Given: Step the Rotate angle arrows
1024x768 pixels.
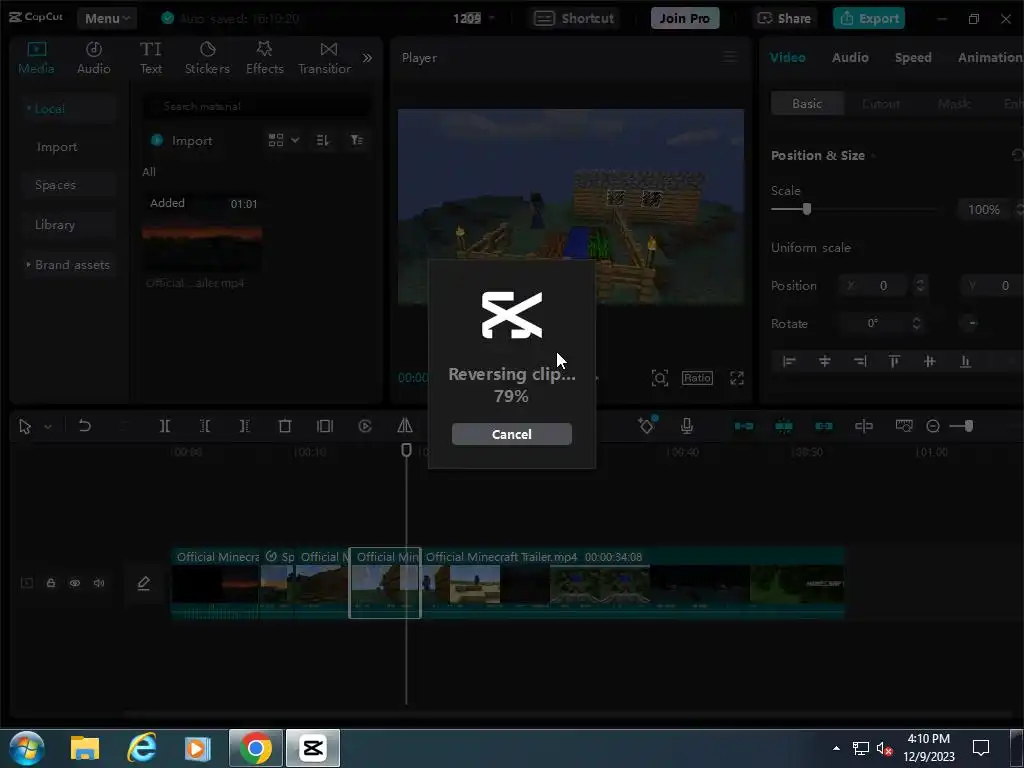Looking at the screenshot, I should [x=916, y=323].
